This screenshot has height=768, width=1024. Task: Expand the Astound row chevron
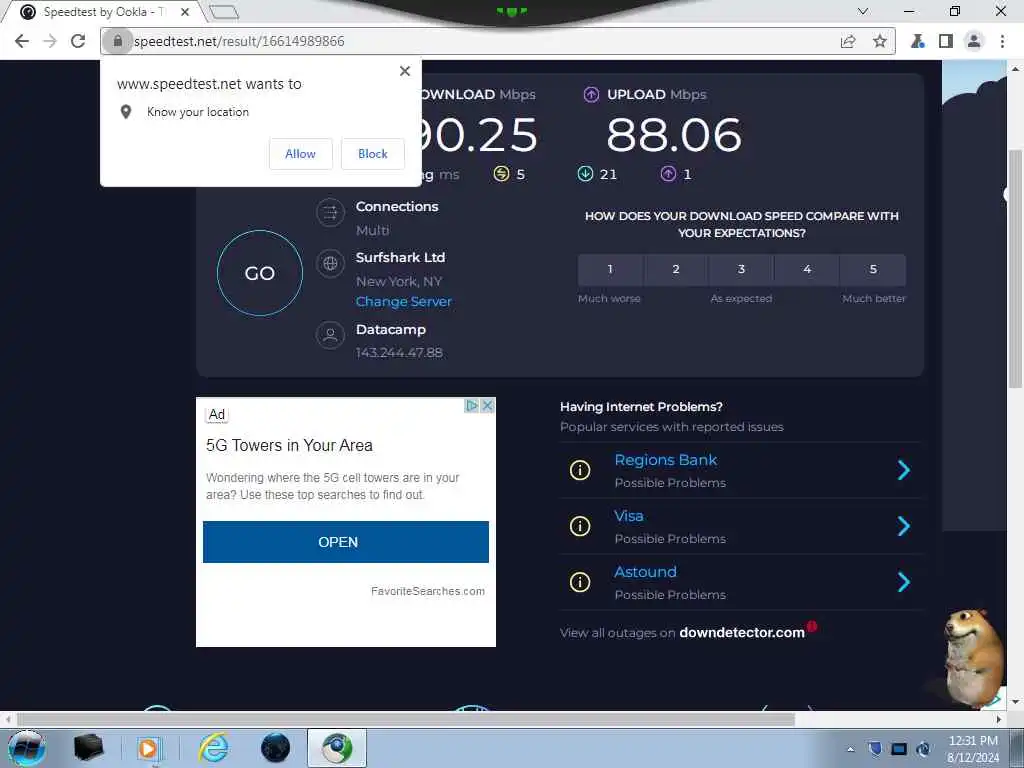click(904, 582)
